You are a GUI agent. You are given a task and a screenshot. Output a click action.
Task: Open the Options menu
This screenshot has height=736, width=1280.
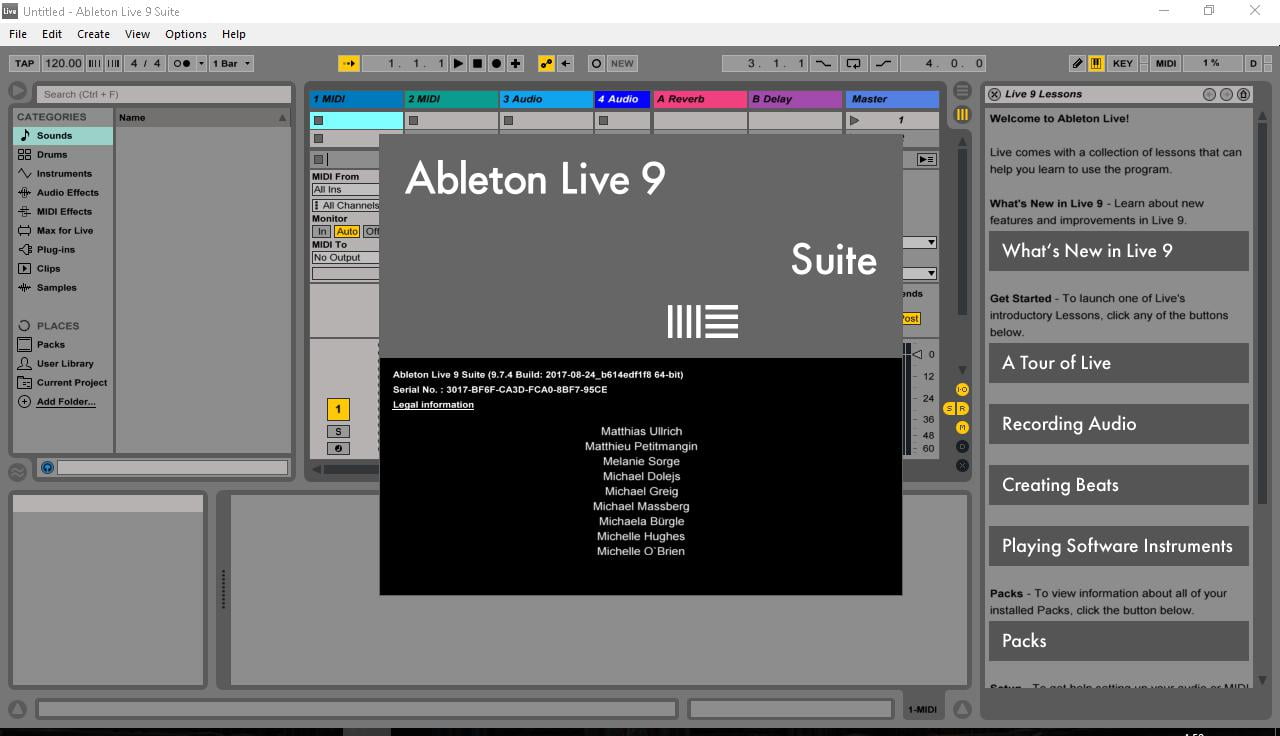[x=186, y=34]
